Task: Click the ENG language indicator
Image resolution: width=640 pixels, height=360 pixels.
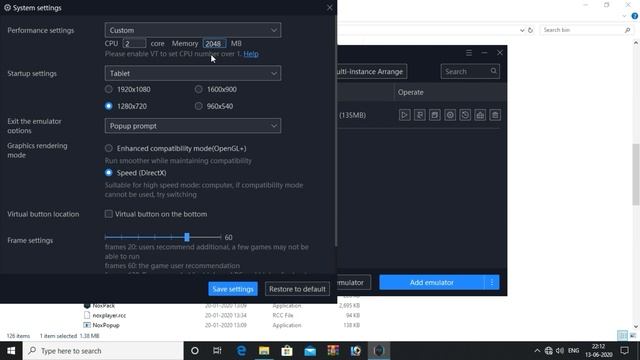Action: coord(573,351)
